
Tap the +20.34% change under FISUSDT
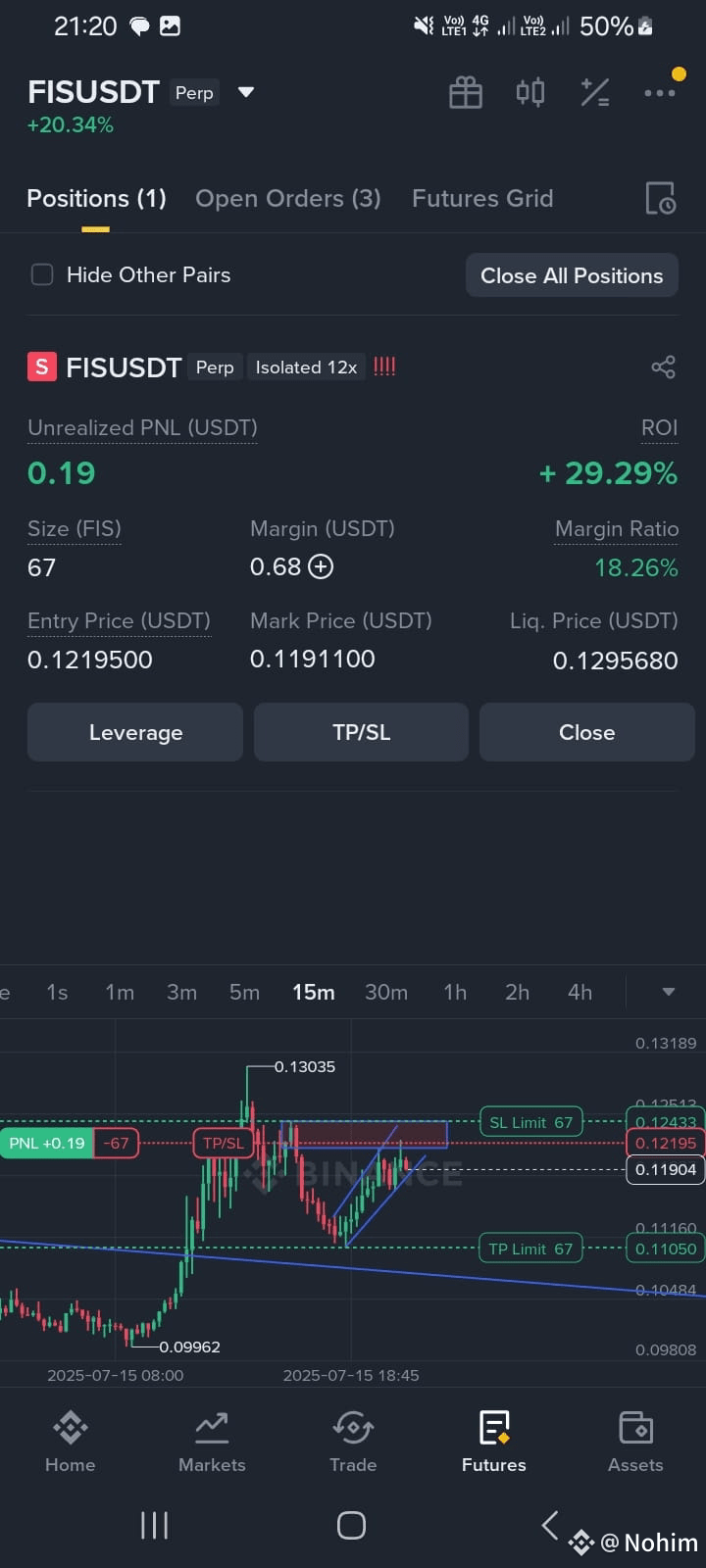(71, 125)
